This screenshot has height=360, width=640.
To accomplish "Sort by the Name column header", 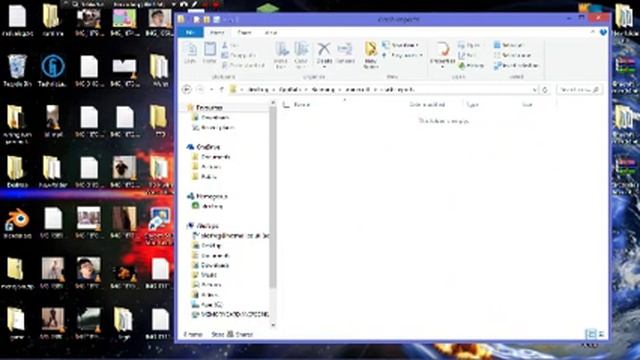I will click(x=302, y=105).
